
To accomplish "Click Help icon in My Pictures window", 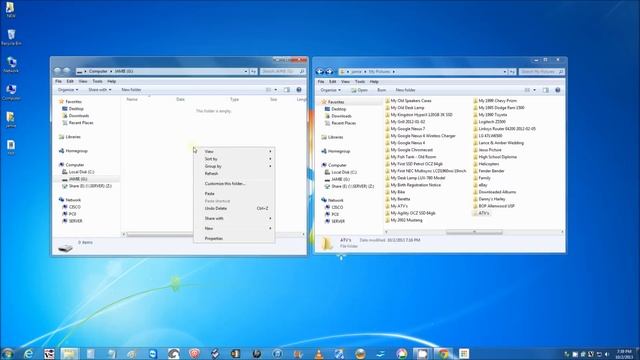I will click(558, 90).
